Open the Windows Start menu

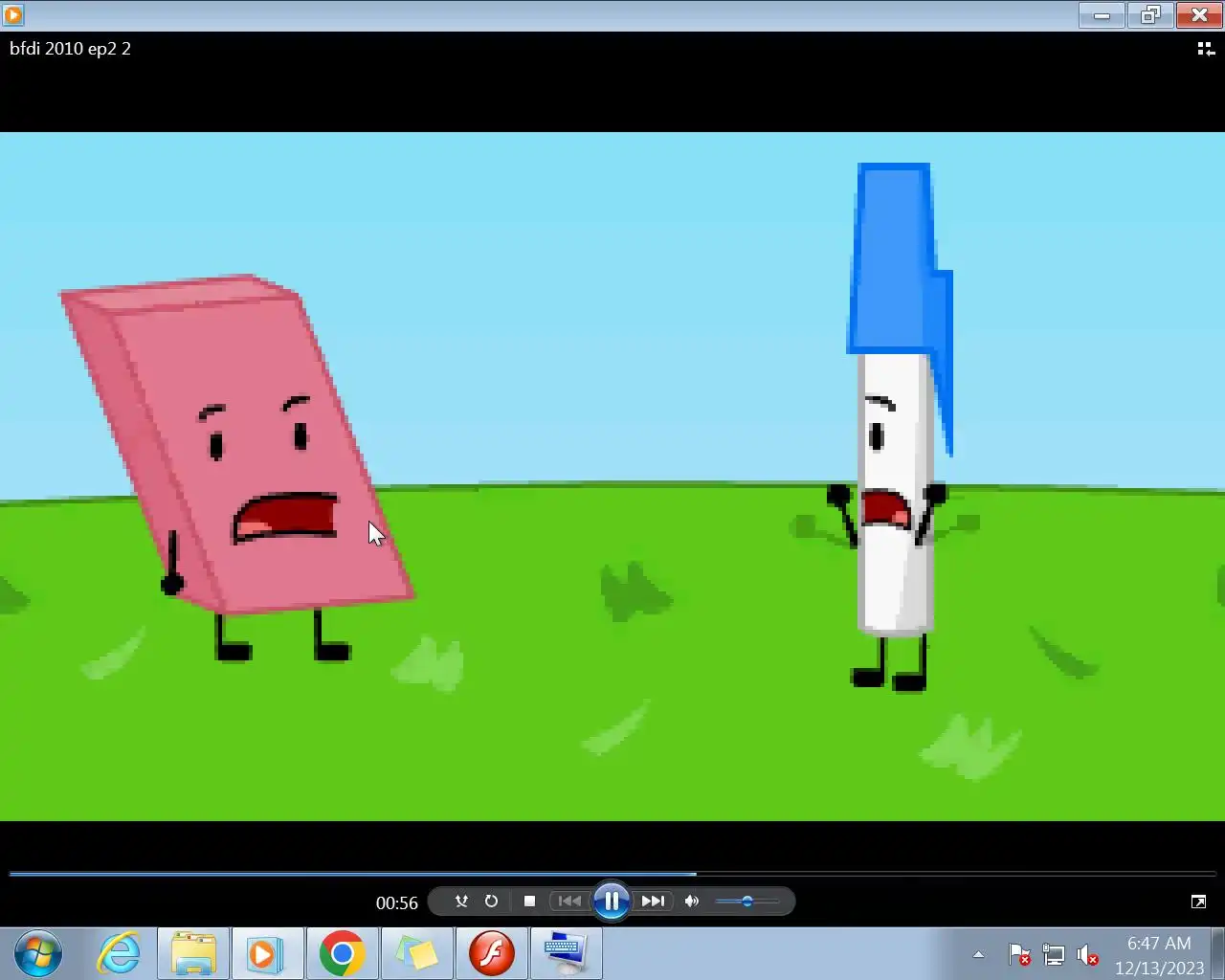coord(38,954)
